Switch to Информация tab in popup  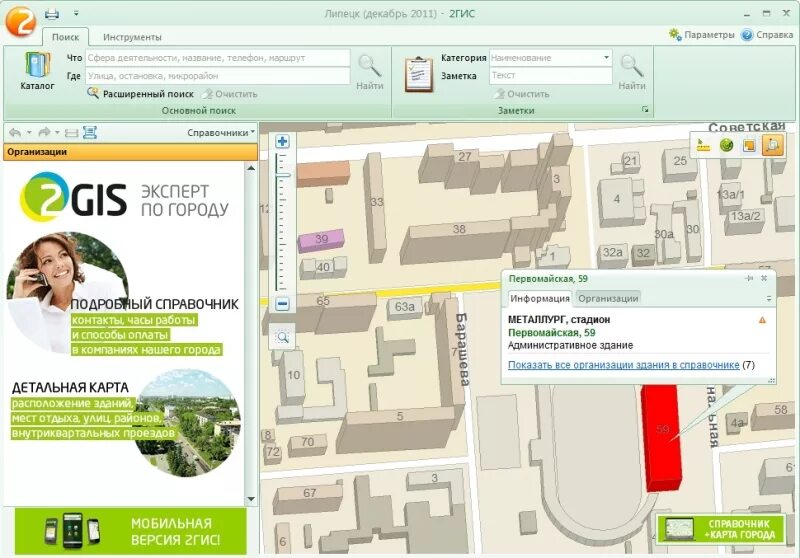[540, 298]
